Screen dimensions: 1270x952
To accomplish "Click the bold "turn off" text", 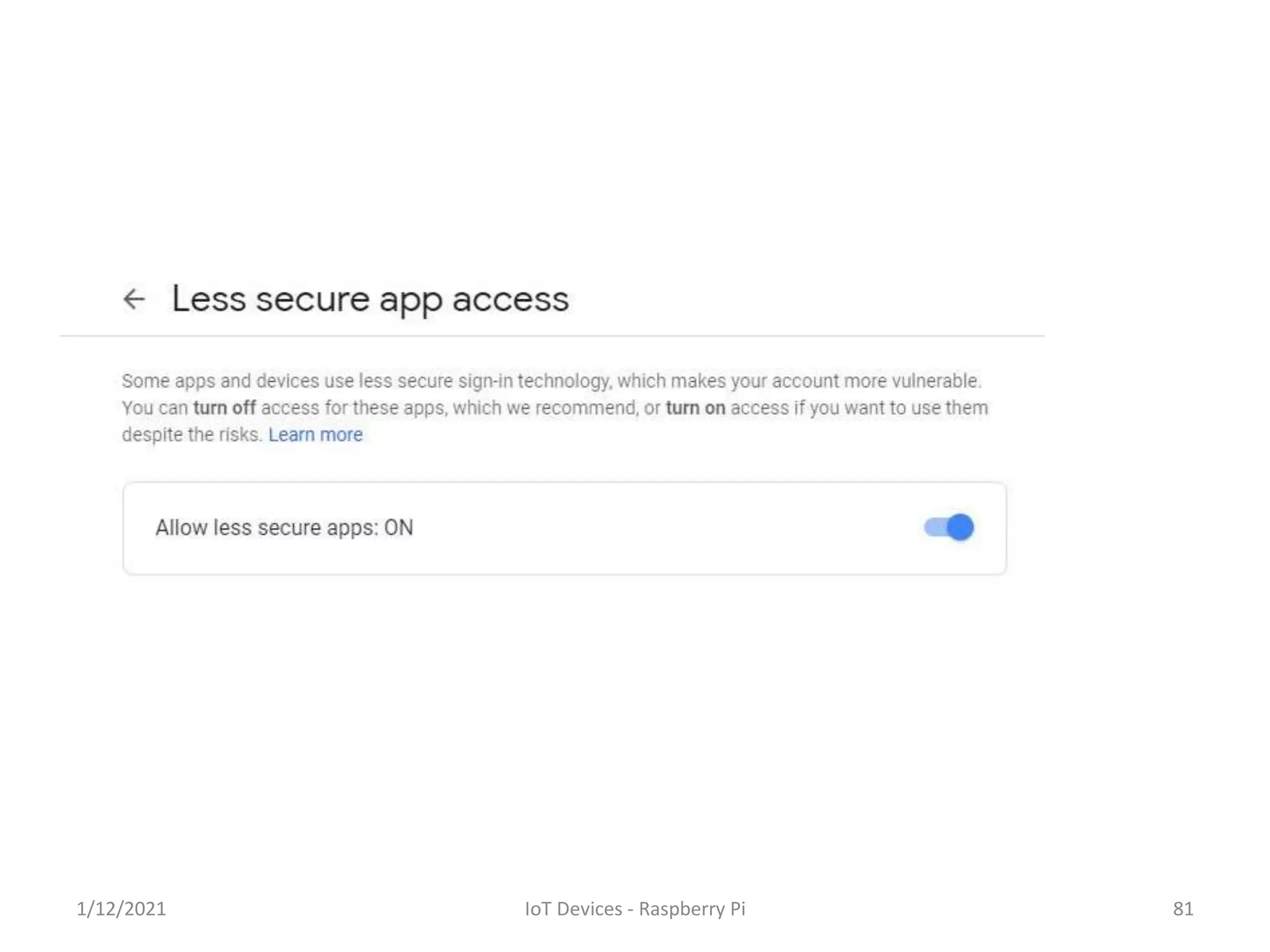I will [224, 408].
